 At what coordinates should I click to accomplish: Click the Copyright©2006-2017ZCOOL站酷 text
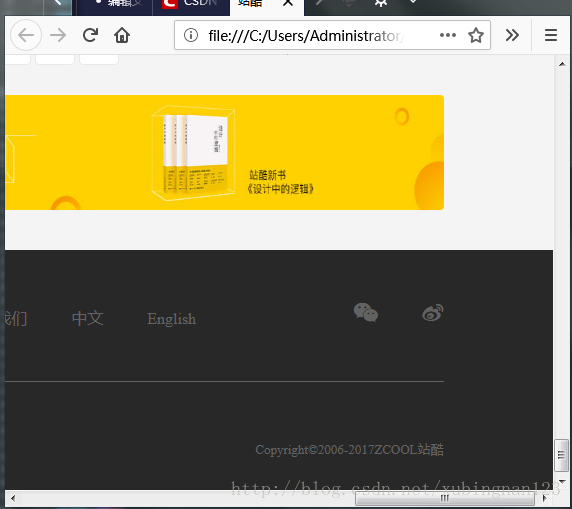coord(349,450)
